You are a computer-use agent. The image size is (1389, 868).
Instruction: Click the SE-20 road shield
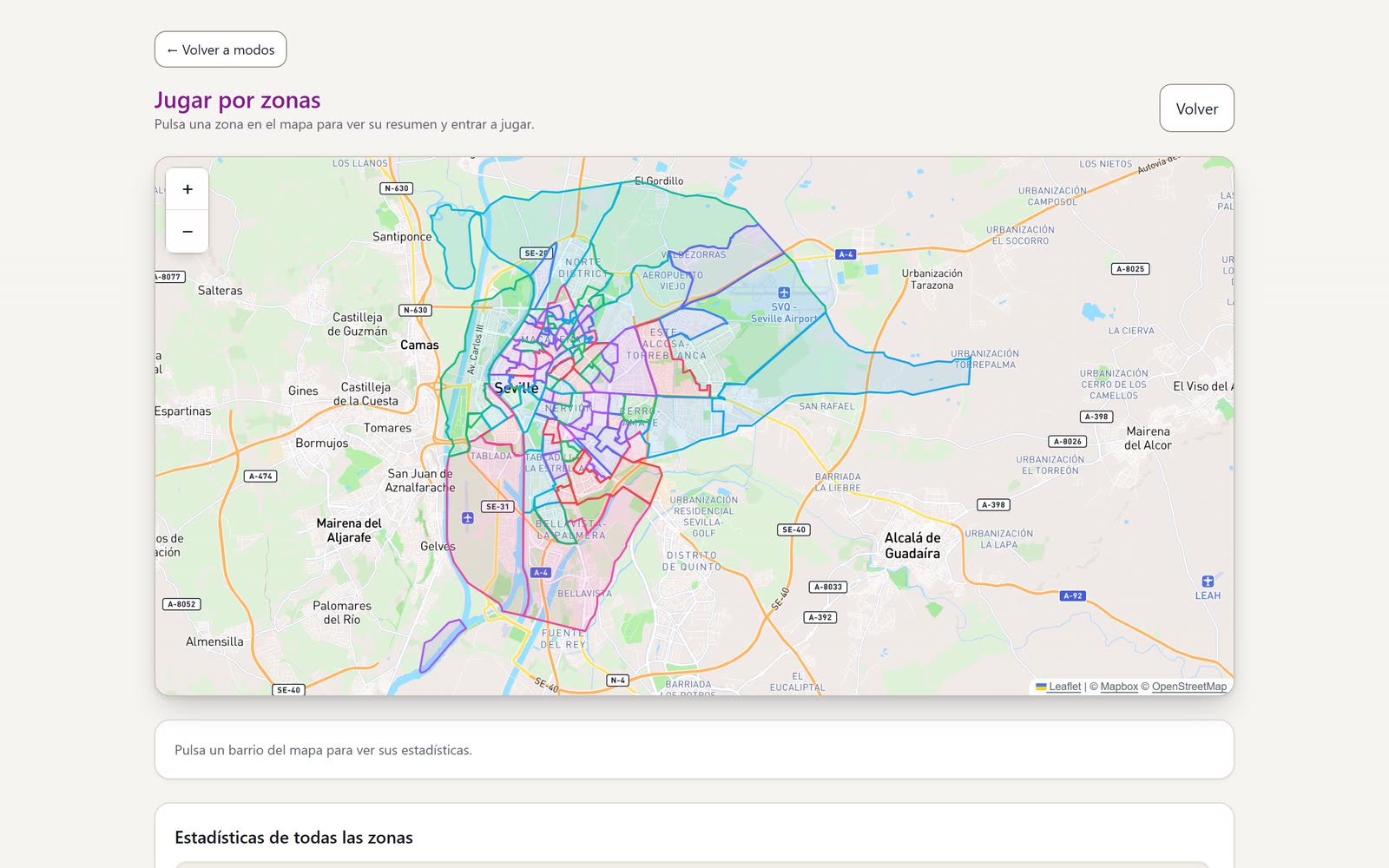pos(536,253)
